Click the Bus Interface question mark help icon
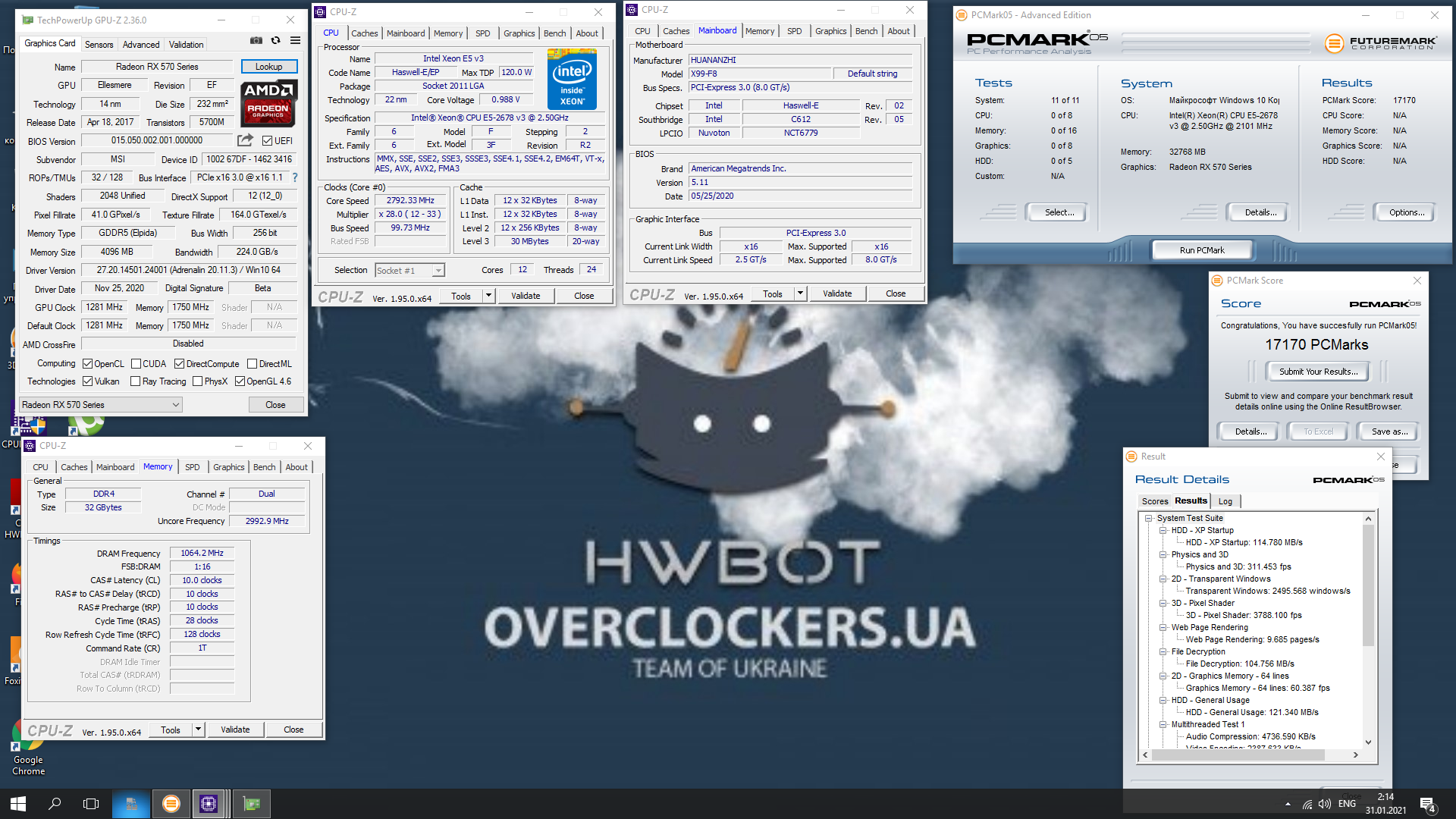1456x819 pixels. pyautogui.click(x=295, y=177)
